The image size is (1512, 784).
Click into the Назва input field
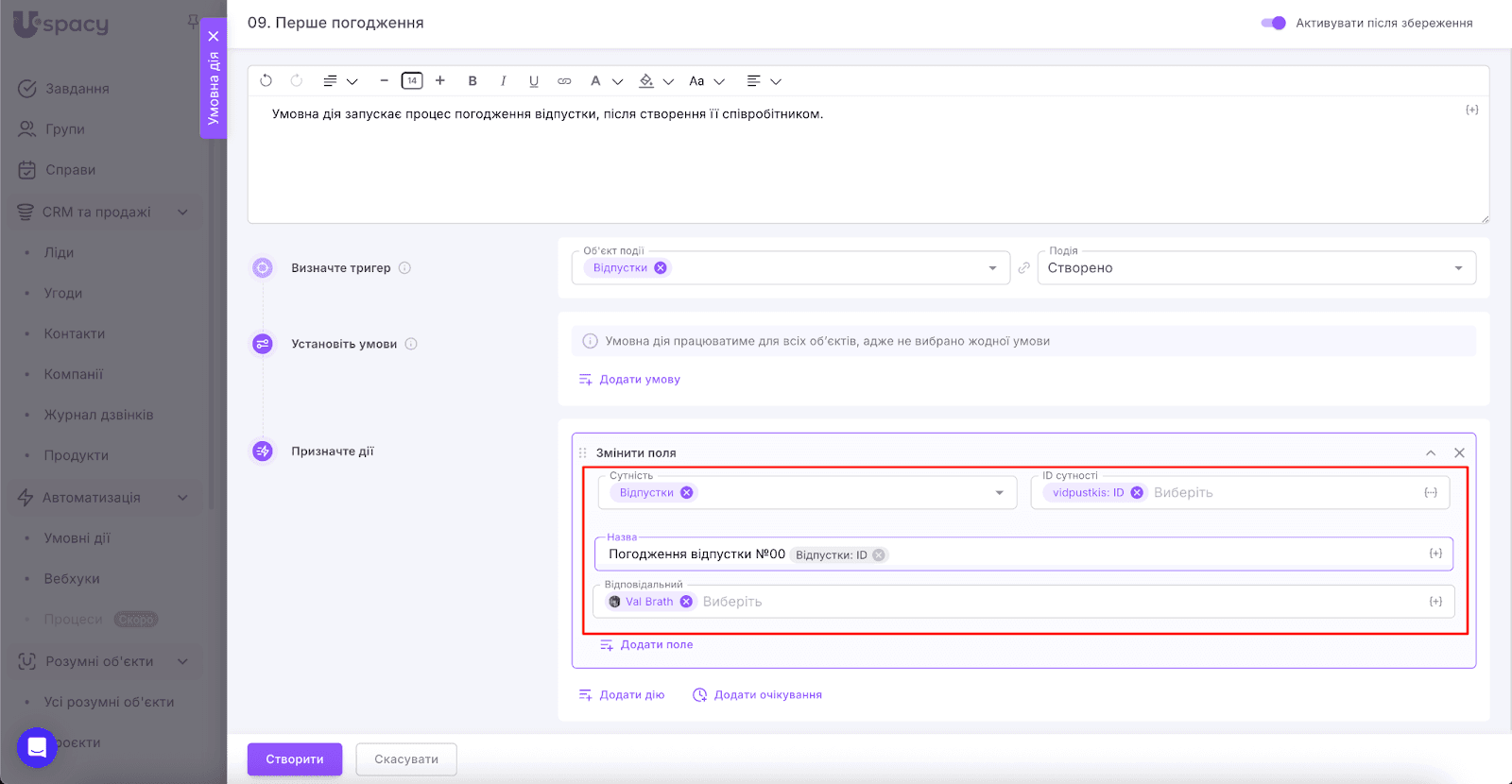click(1134, 554)
